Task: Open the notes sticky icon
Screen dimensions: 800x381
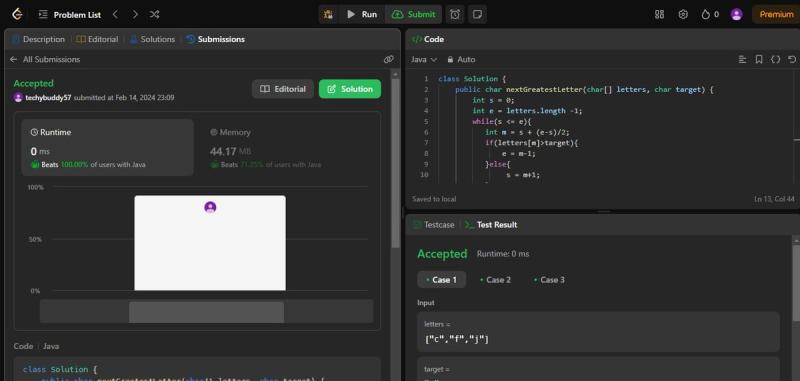Action: point(478,14)
